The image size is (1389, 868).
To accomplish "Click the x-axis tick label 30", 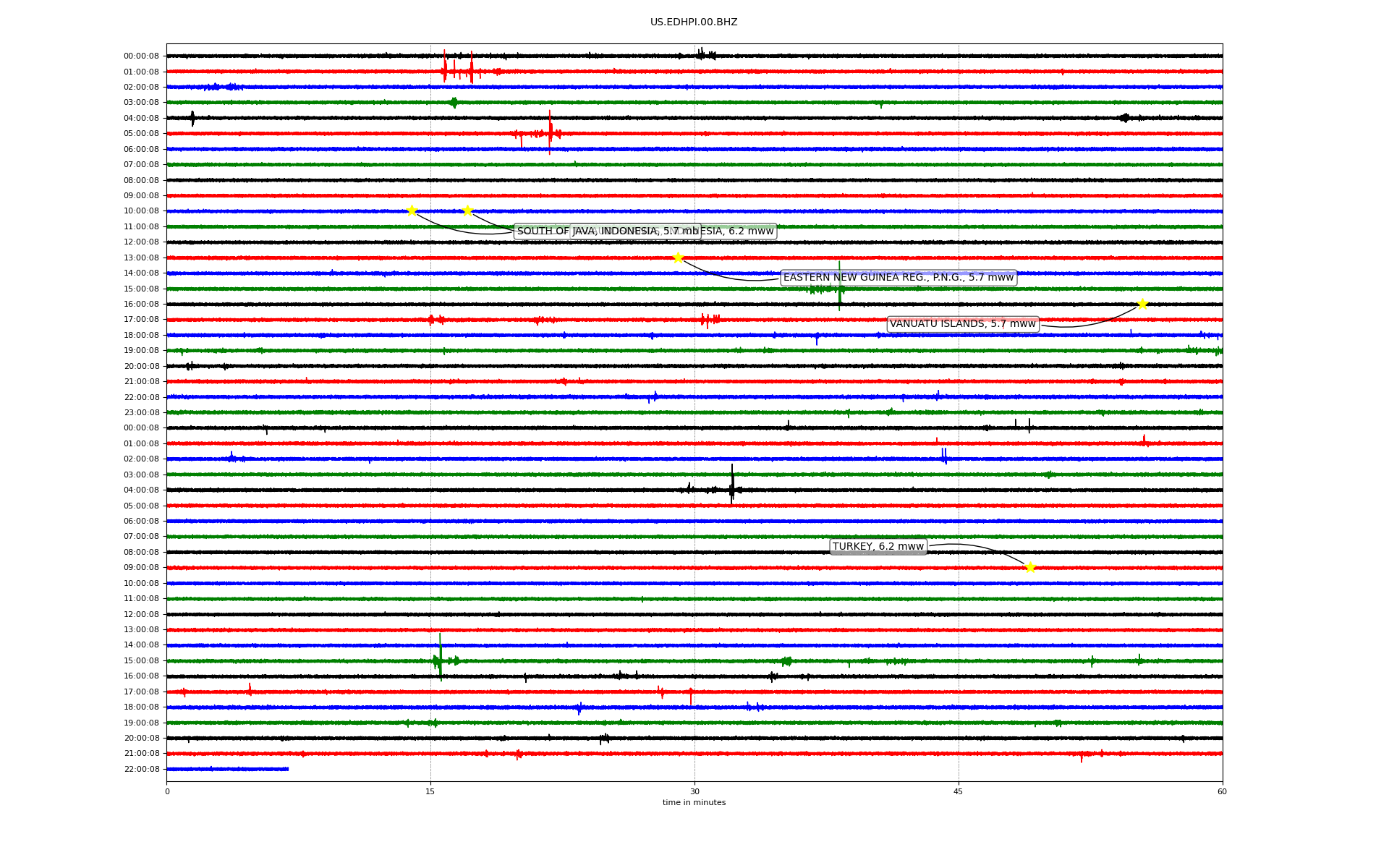I will coord(694,791).
